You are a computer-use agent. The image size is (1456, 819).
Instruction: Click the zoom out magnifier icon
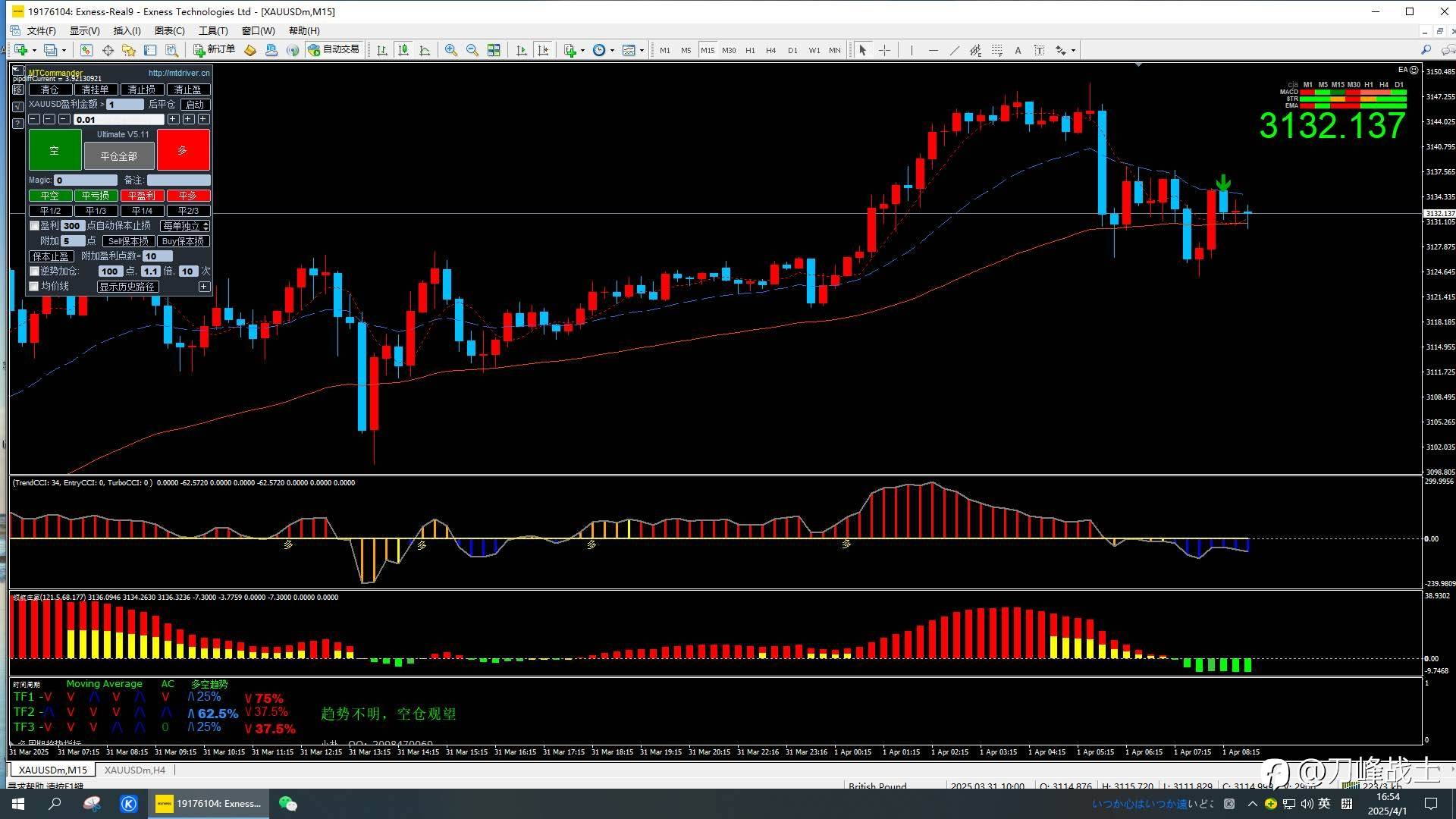(472, 50)
